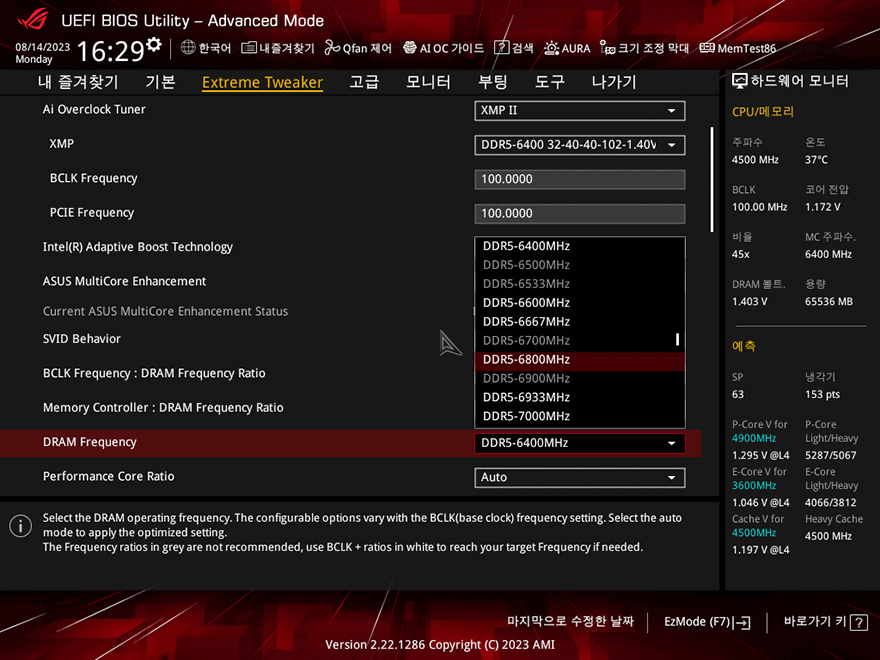Click the info icon beside the help text

point(21,526)
